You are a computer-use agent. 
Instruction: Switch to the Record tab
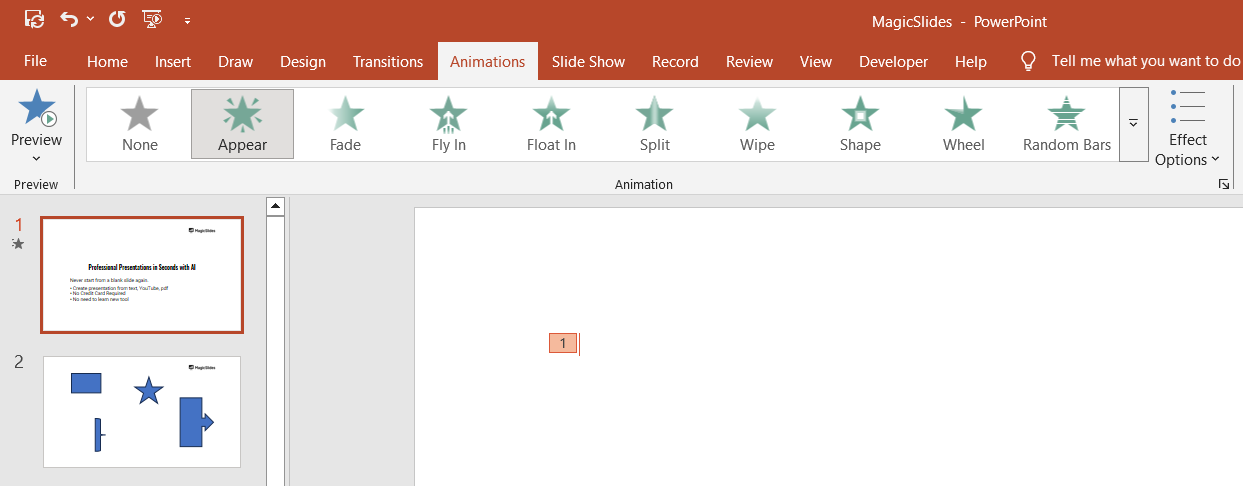point(675,61)
